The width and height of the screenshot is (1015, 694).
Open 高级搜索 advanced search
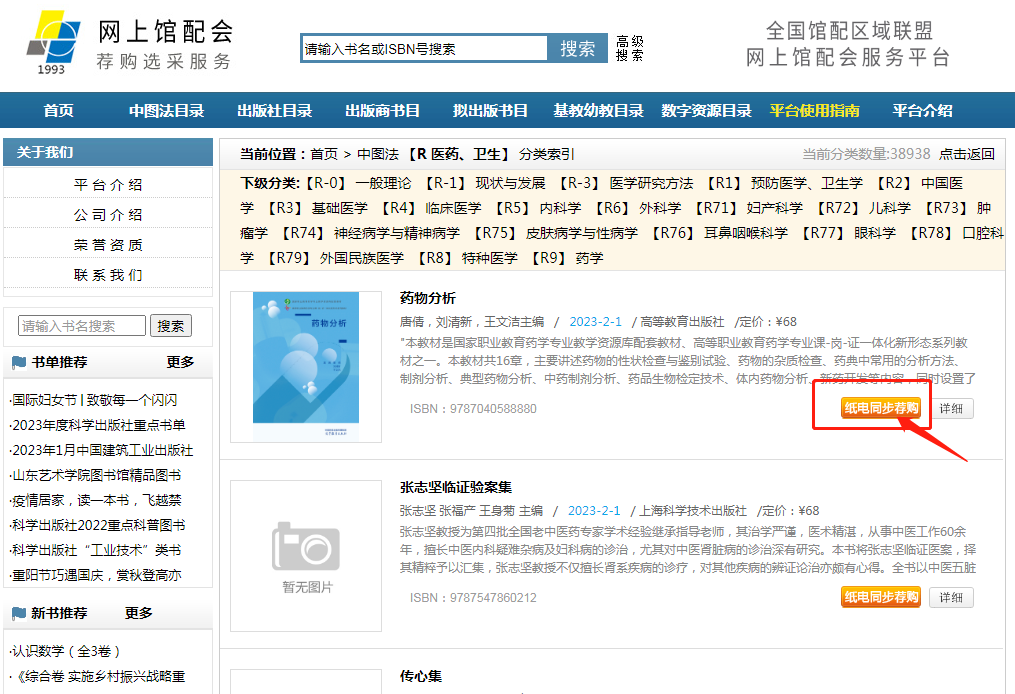pos(630,48)
